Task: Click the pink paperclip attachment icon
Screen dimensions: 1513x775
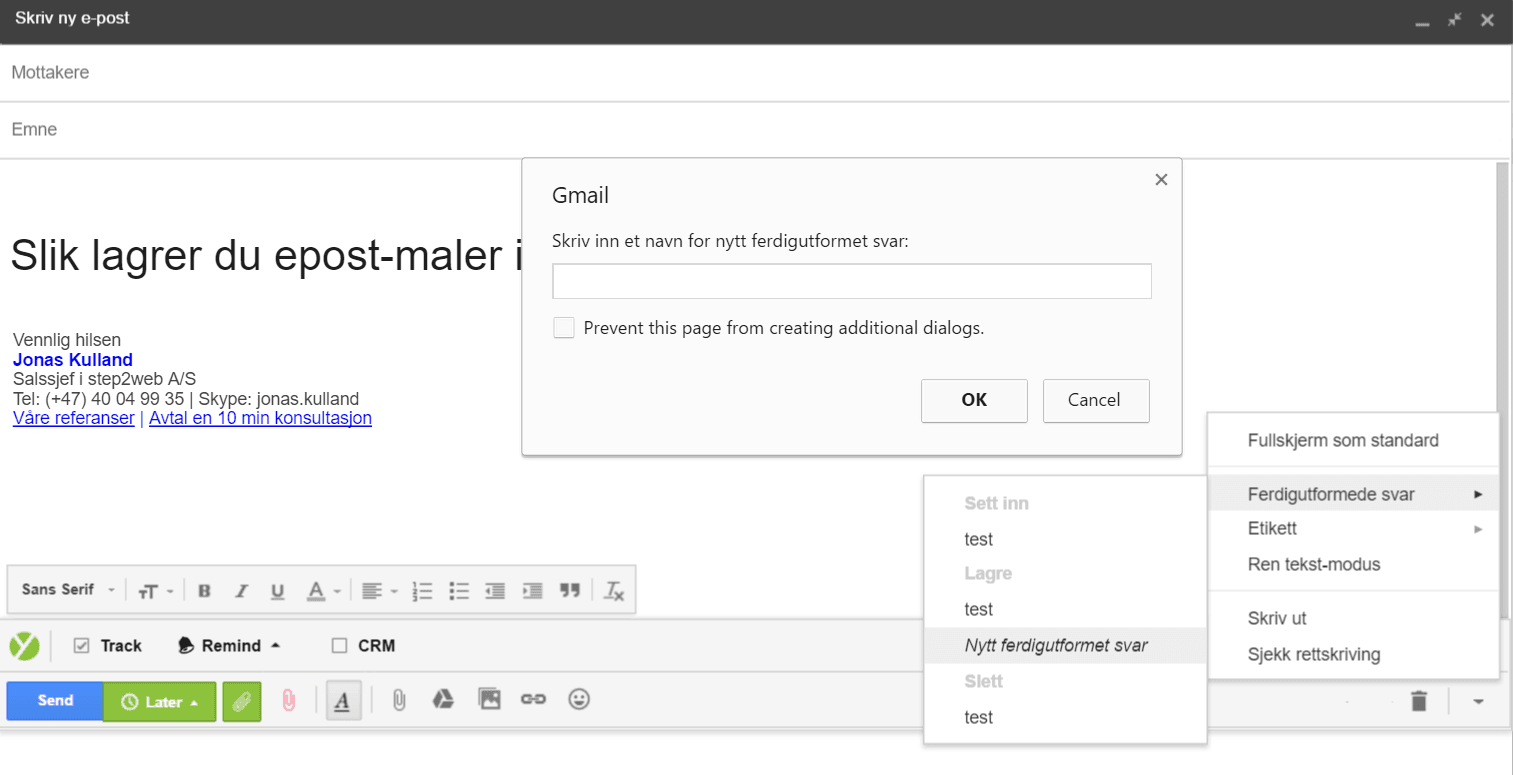Action: [x=288, y=701]
